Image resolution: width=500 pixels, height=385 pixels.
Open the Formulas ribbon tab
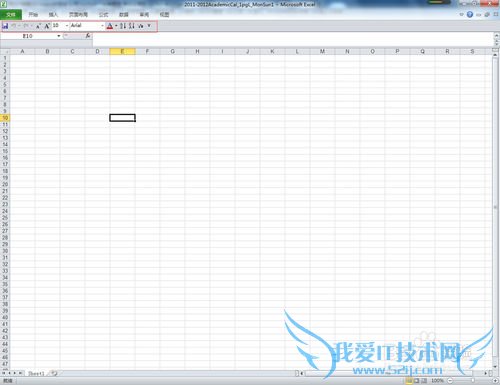click(104, 15)
